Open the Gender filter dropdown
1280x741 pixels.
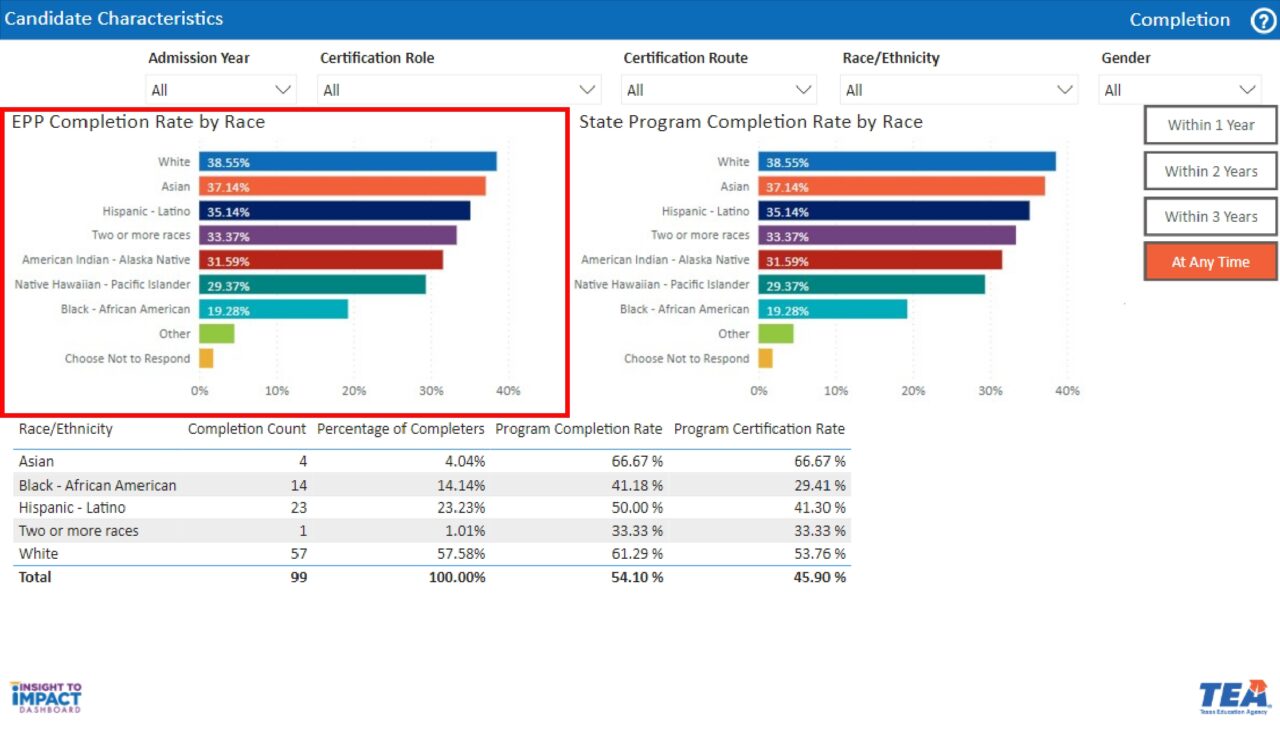[x=1179, y=90]
